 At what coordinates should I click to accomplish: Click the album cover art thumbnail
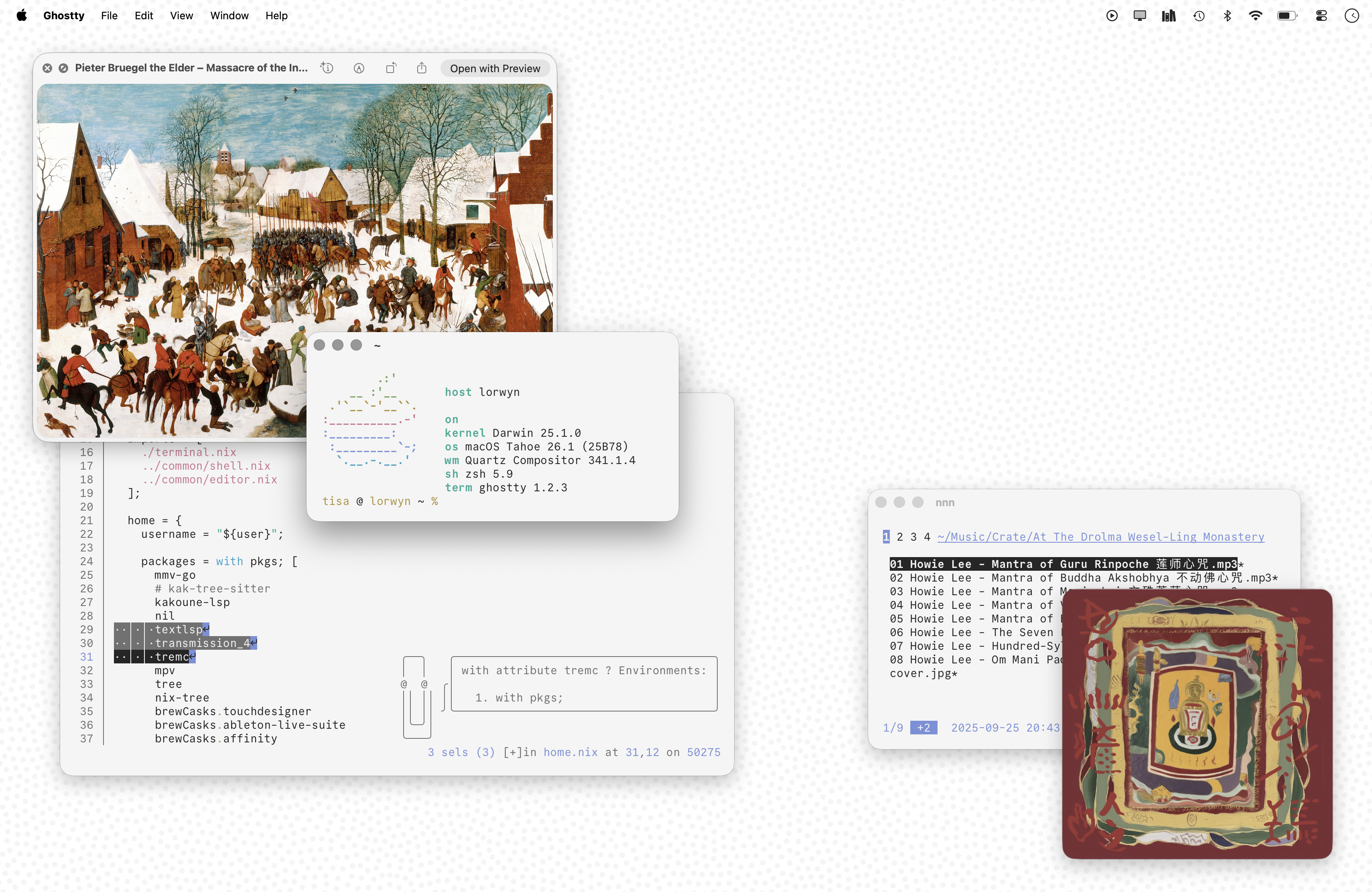coord(1197,723)
